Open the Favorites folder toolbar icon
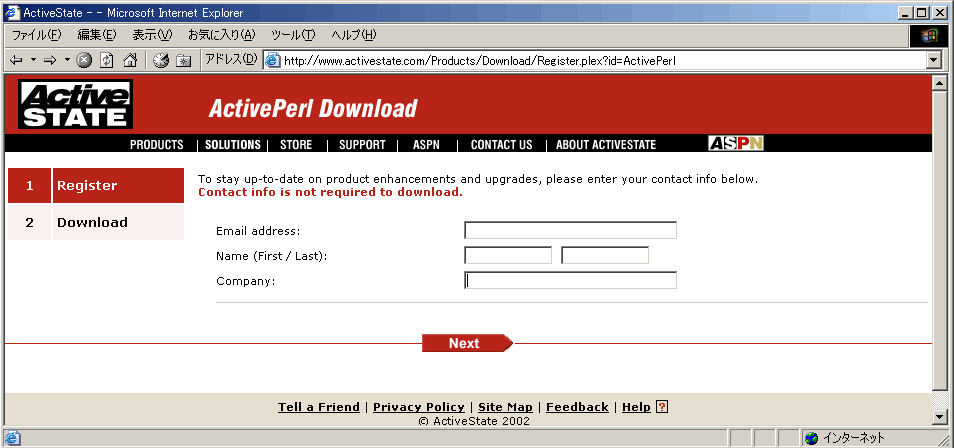The width and height of the screenshot is (954, 448). [x=183, y=60]
